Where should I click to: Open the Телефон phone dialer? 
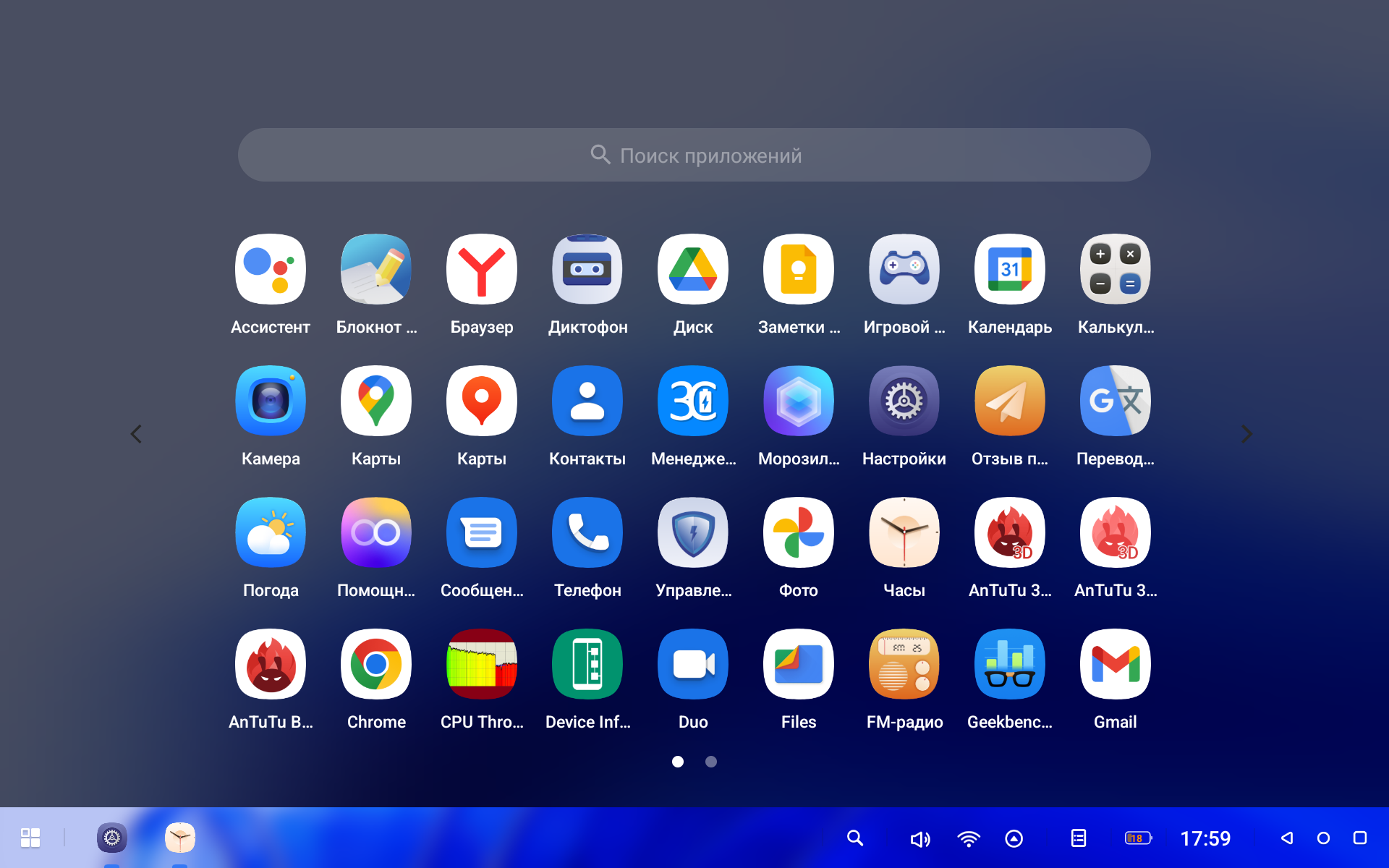point(587,532)
